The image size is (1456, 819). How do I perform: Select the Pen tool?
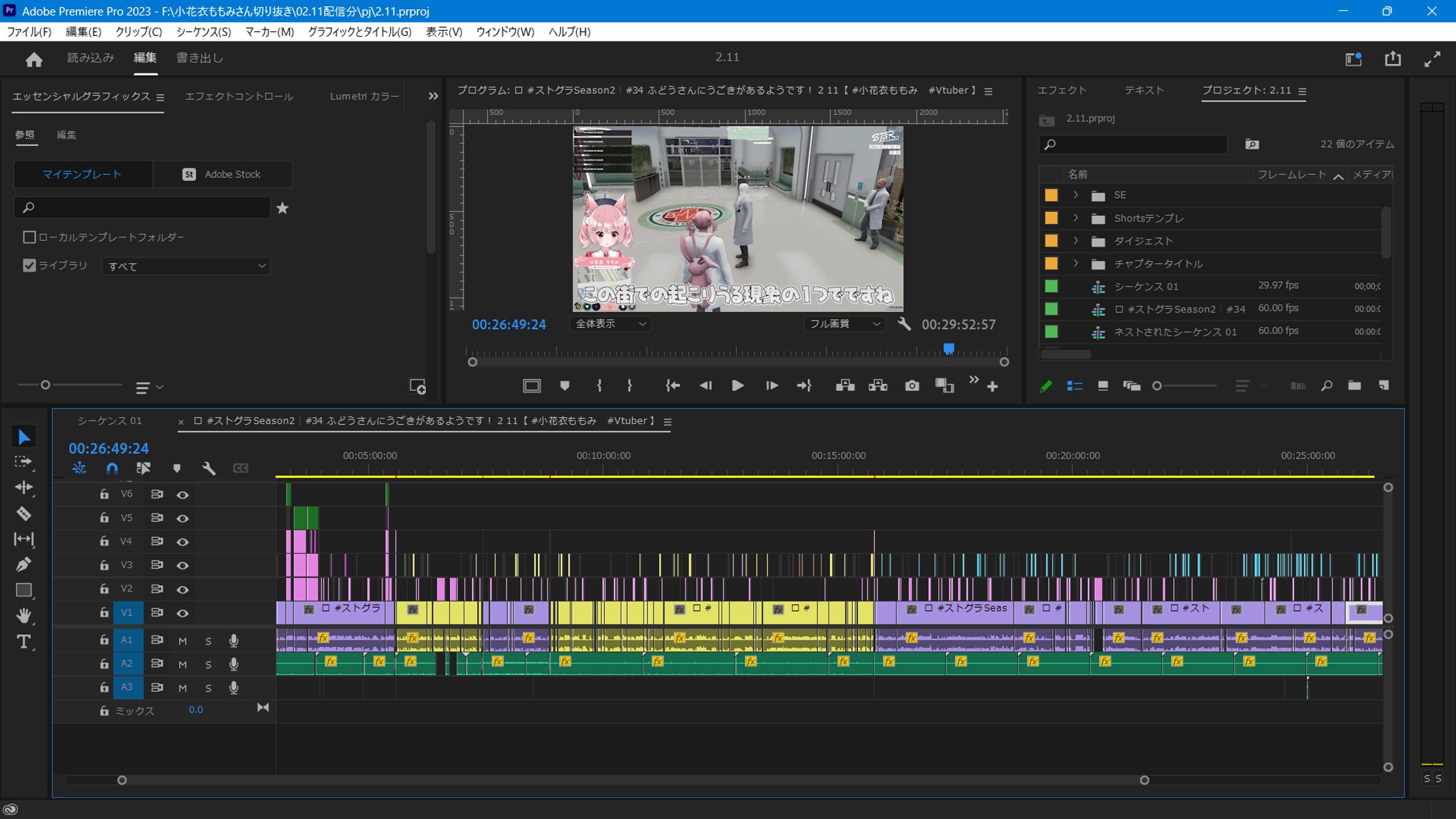coord(23,564)
